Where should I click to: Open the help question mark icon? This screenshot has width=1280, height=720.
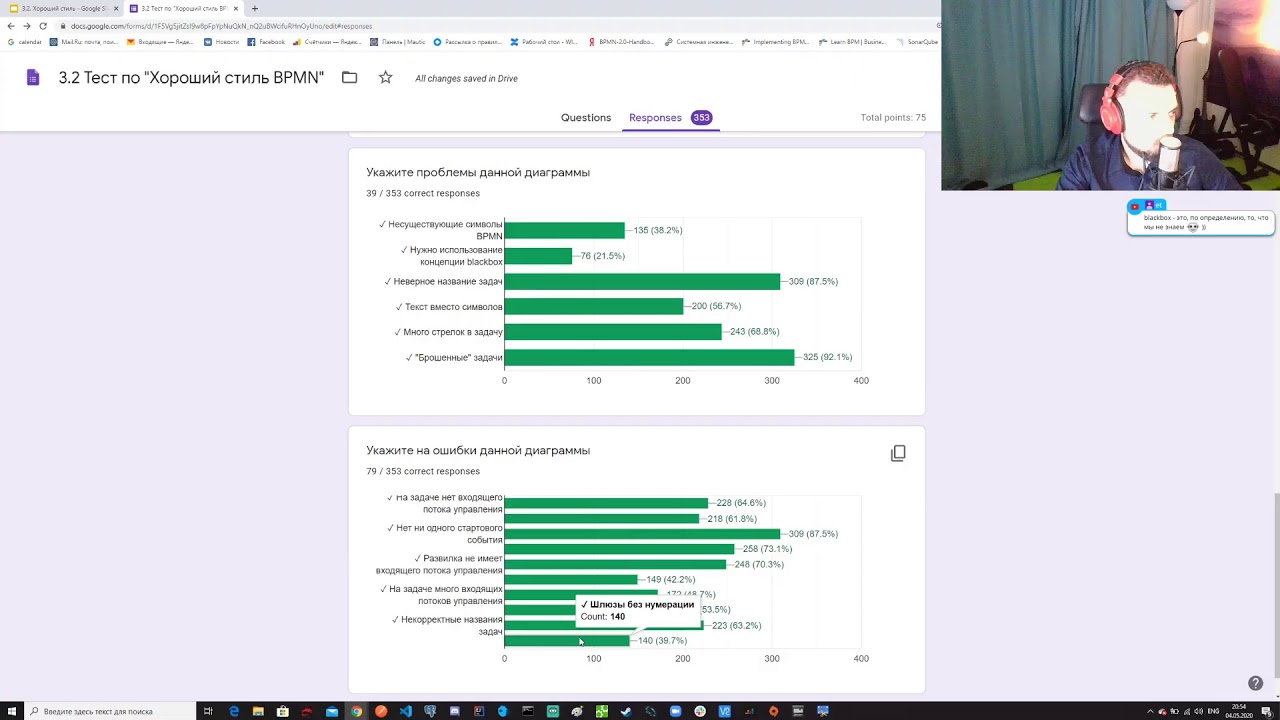point(1255,683)
